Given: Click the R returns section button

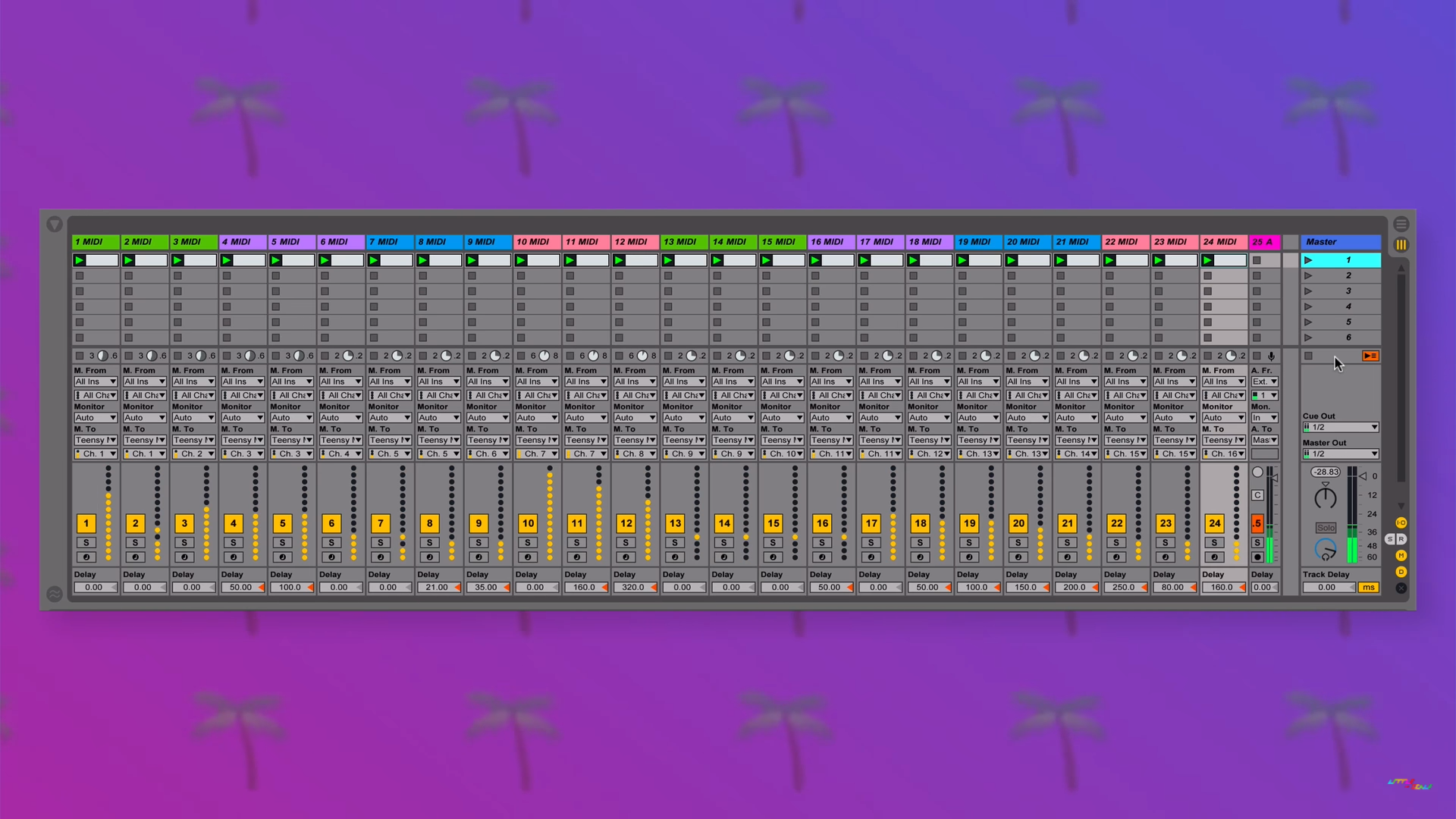Looking at the screenshot, I should click(1401, 539).
